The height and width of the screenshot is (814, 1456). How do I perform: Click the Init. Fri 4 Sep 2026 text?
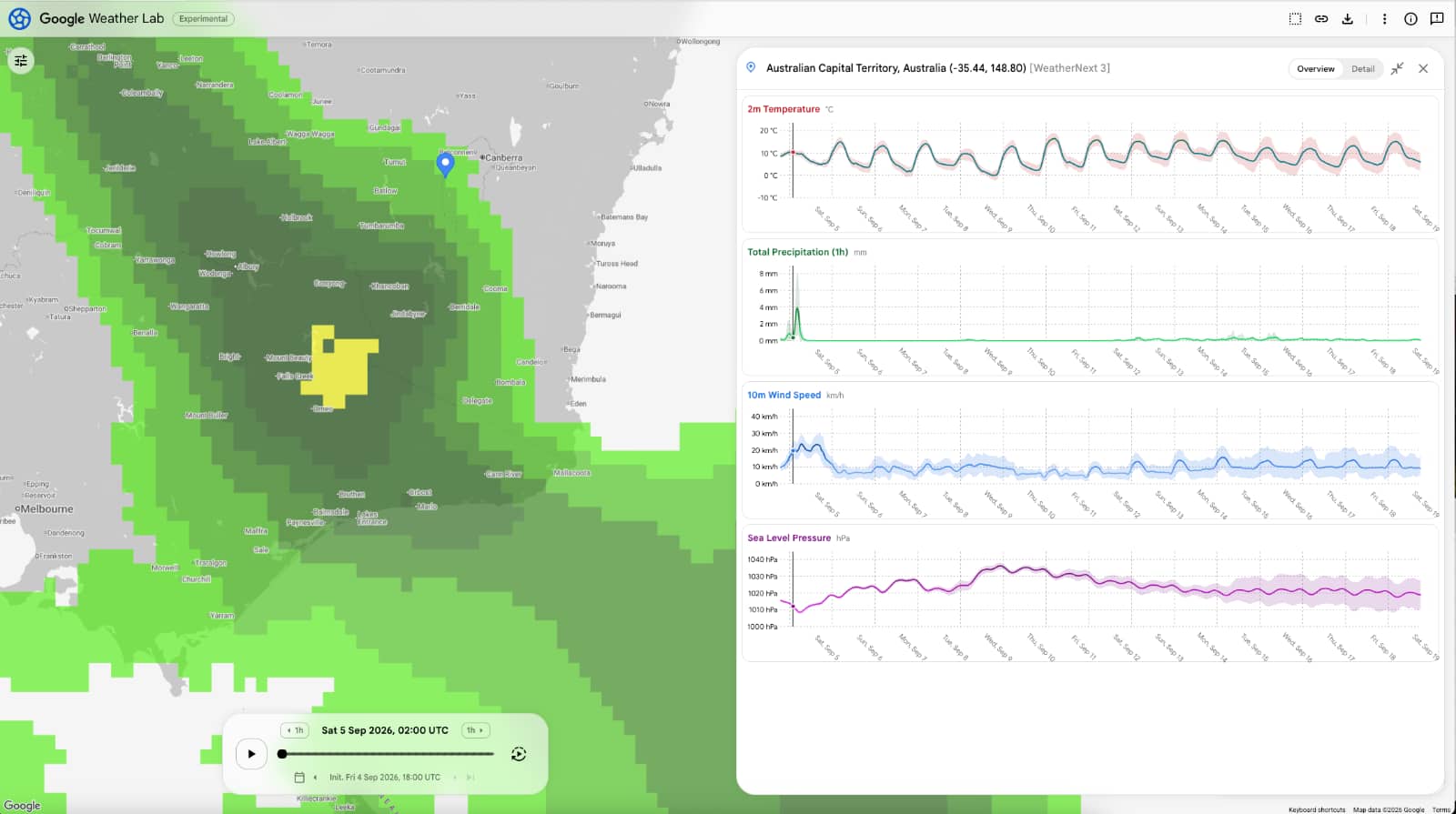[x=384, y=778]
